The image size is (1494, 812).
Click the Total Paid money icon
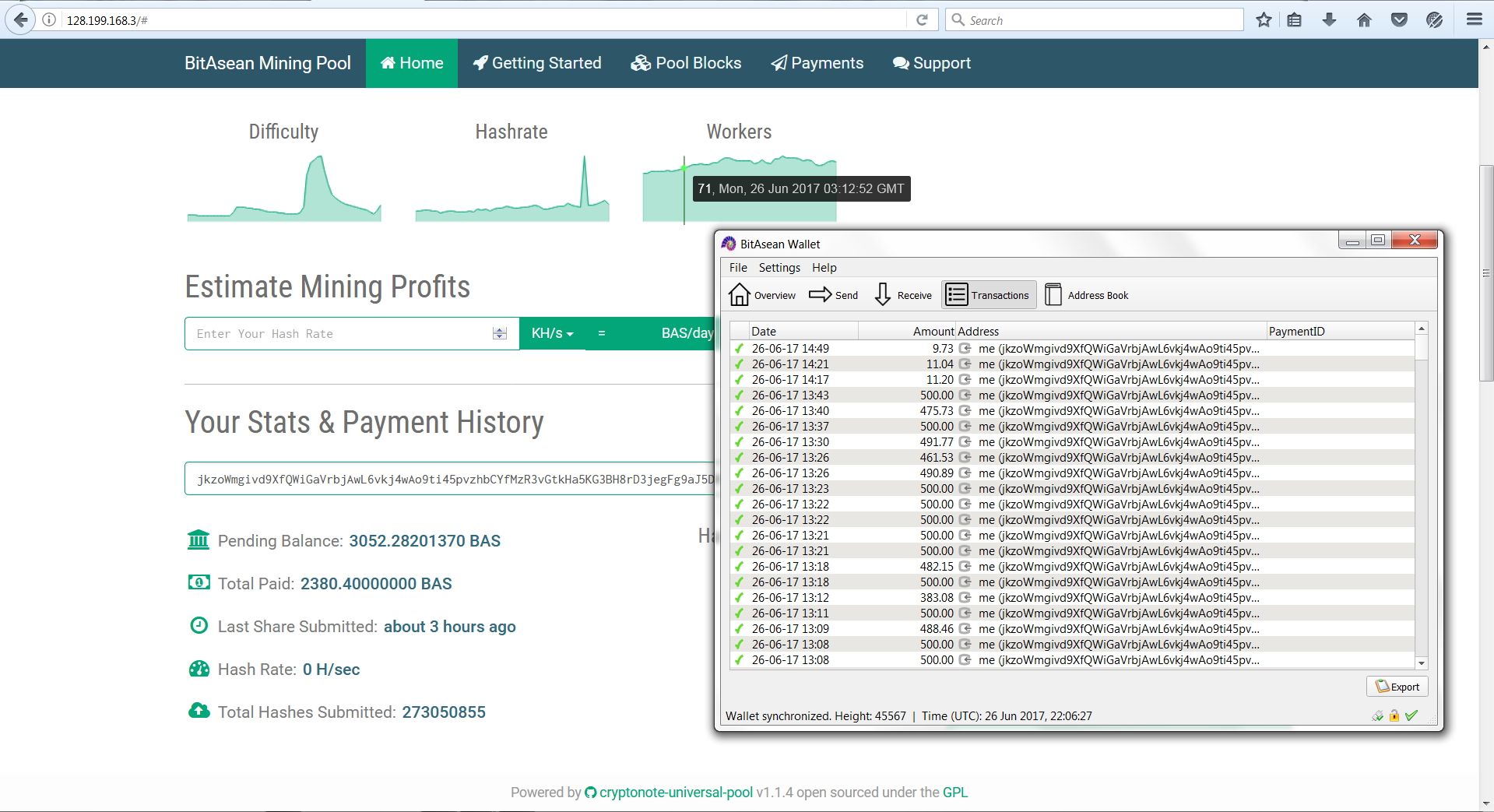199,582
